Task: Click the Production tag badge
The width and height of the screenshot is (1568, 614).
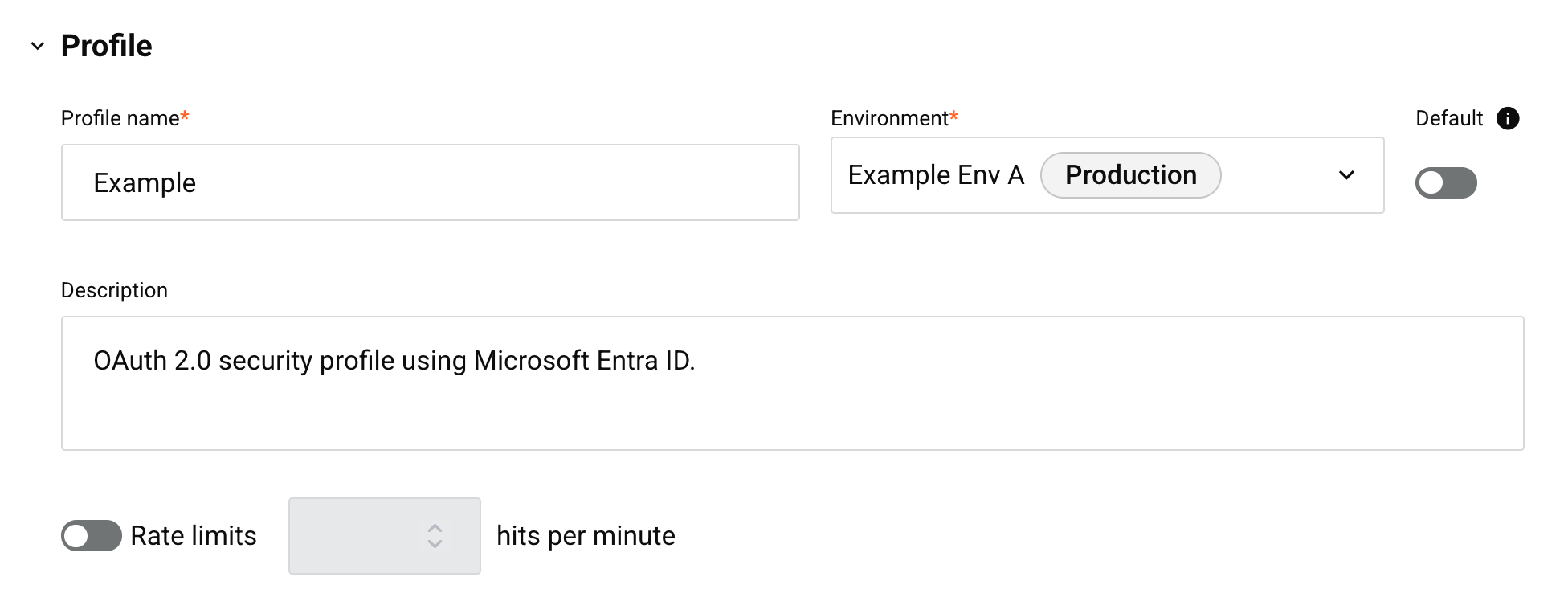Action: click(1130, 175)
